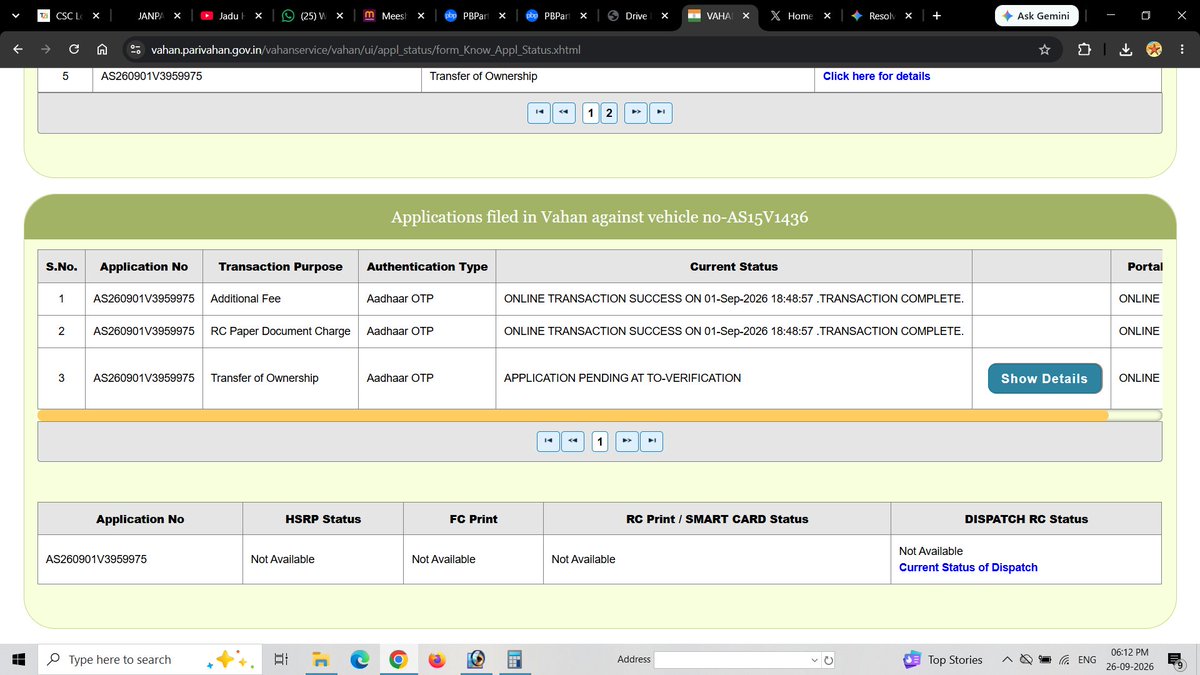Open the tab search dropdown arrow
This screenshot has width=1200, height=675.
pos(13,16)
